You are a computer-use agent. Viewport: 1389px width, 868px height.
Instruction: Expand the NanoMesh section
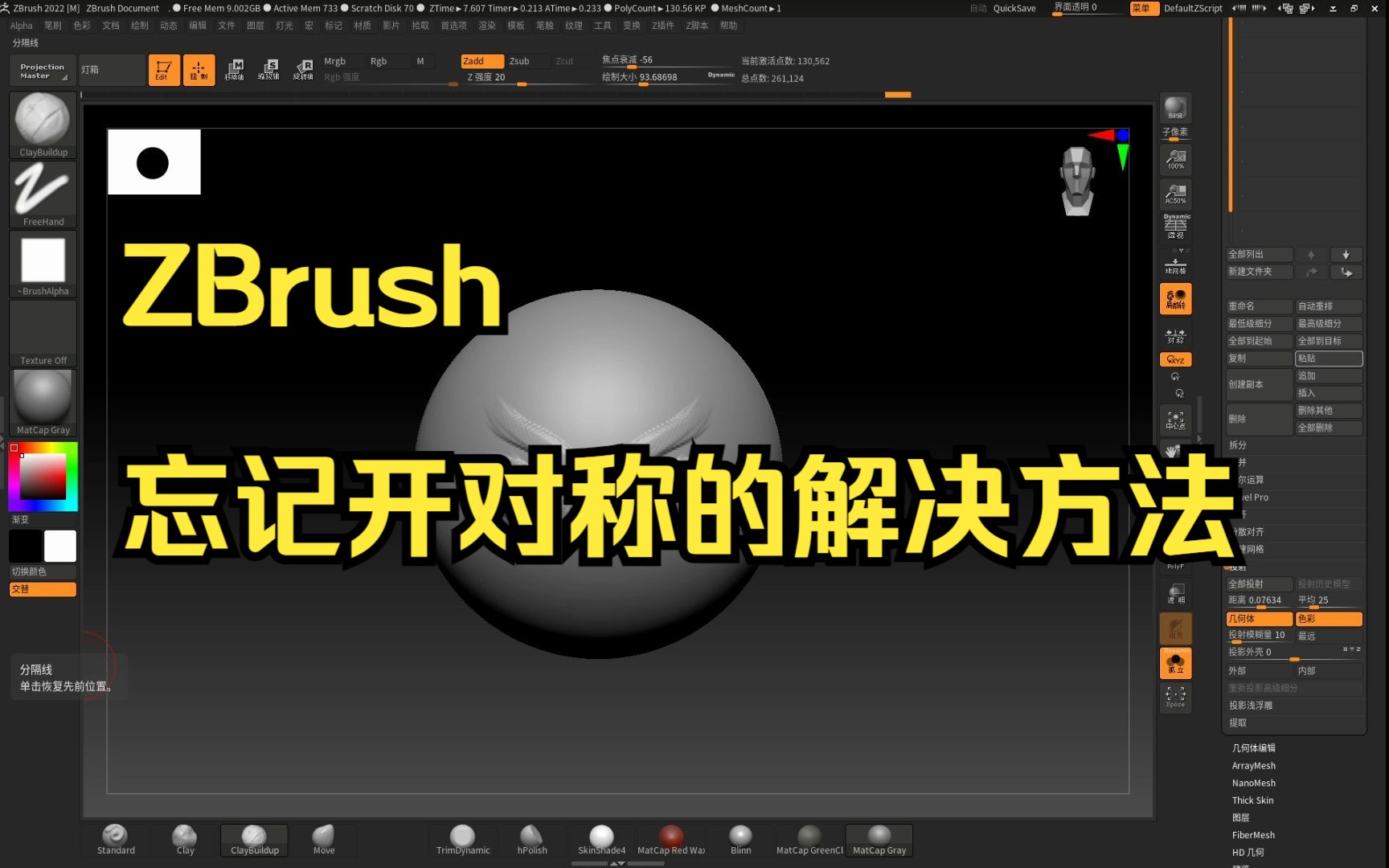tap(1254, 783)
